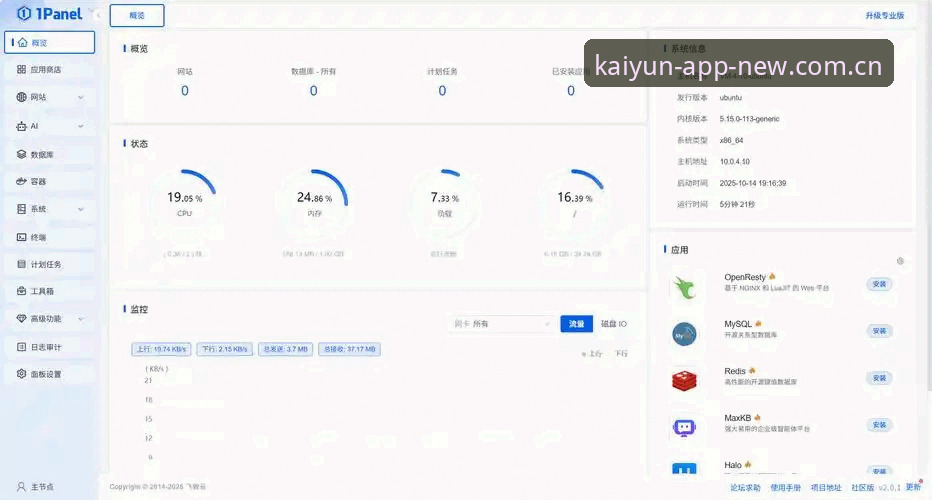Toggle the 上行 chart legend
Screen dimensions: 932x500
pyautogui.click(x=592, y=354)
